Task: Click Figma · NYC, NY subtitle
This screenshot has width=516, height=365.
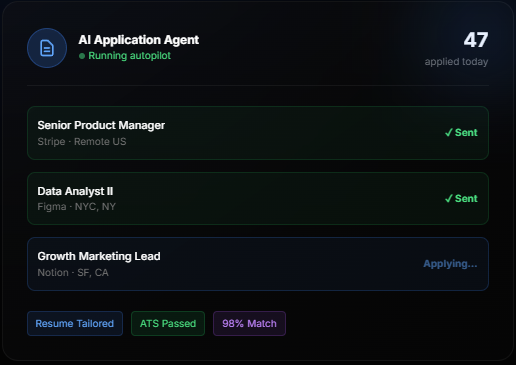Action: click(77, 207)
